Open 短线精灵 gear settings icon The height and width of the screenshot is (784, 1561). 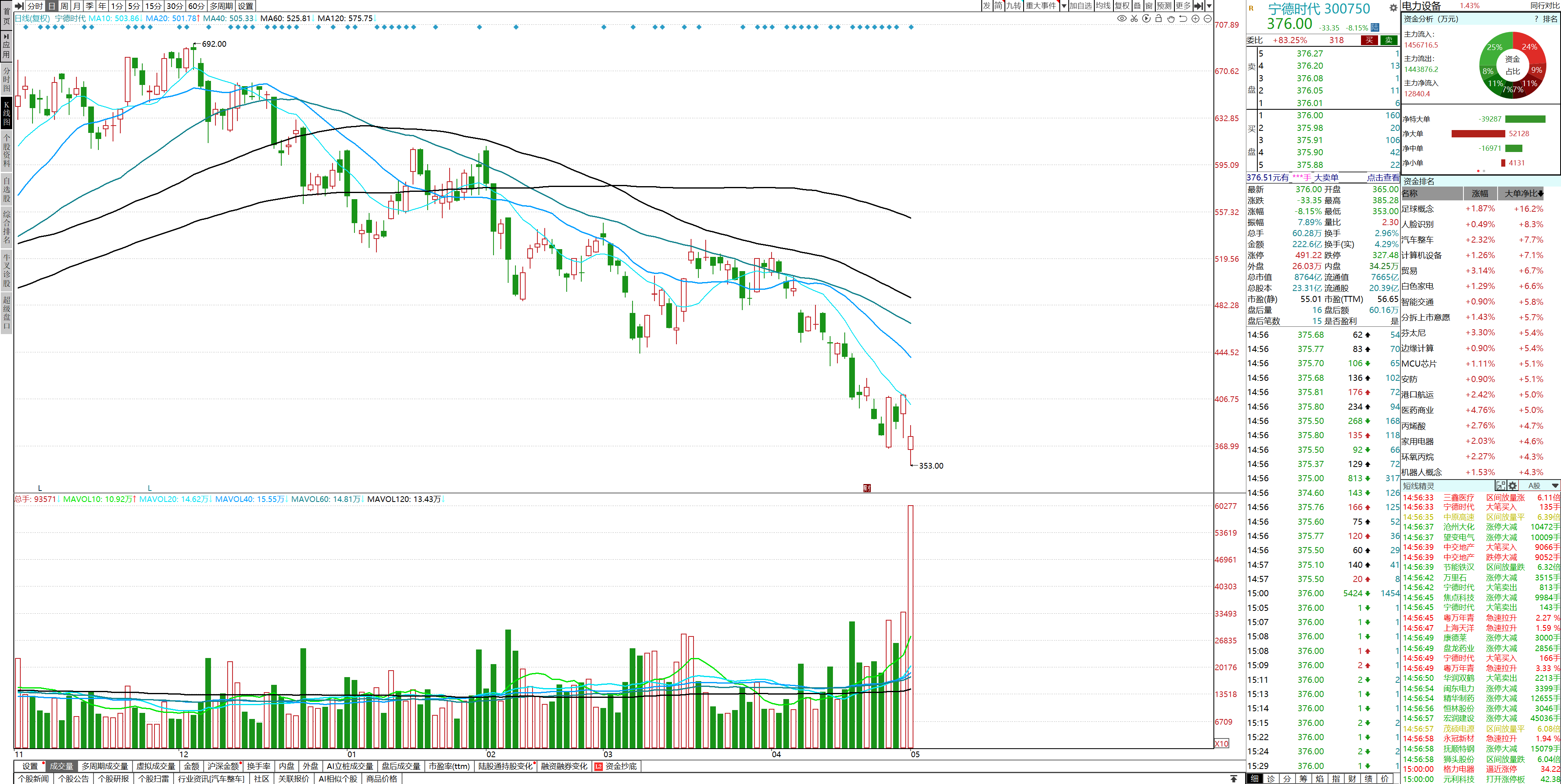click(1513, 486)
